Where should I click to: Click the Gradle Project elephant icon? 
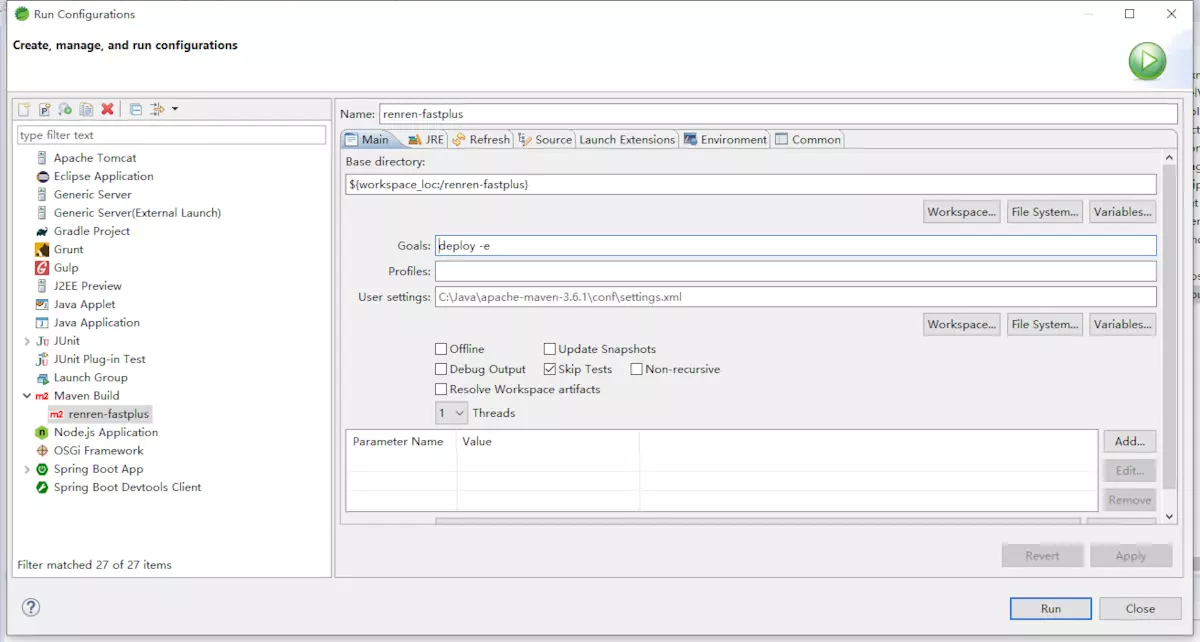42,231
